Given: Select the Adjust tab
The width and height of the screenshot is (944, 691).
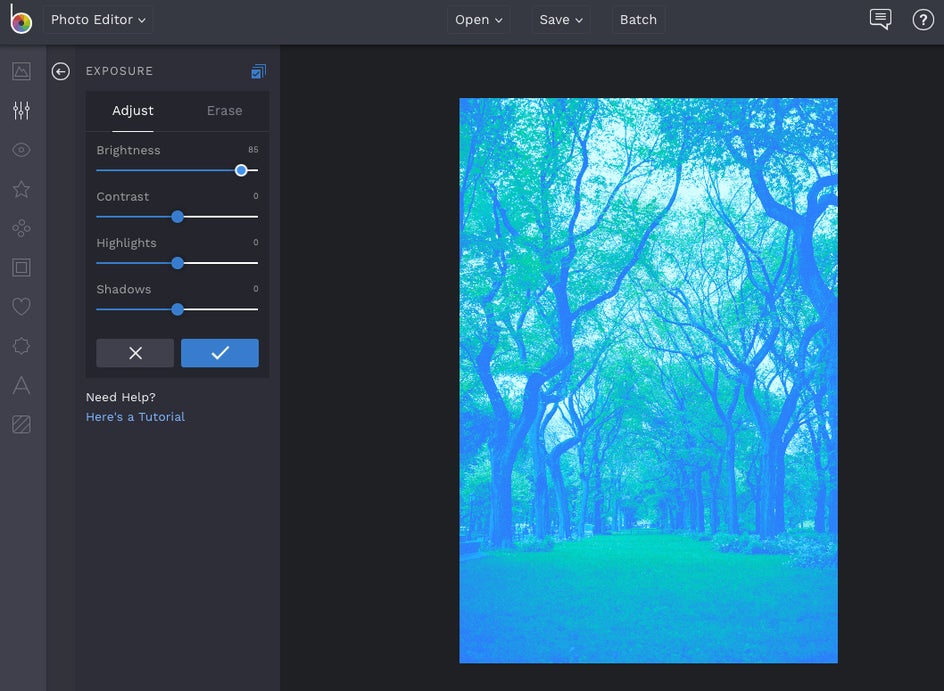Looking at the screenshot, I should (x=133, y=111).
